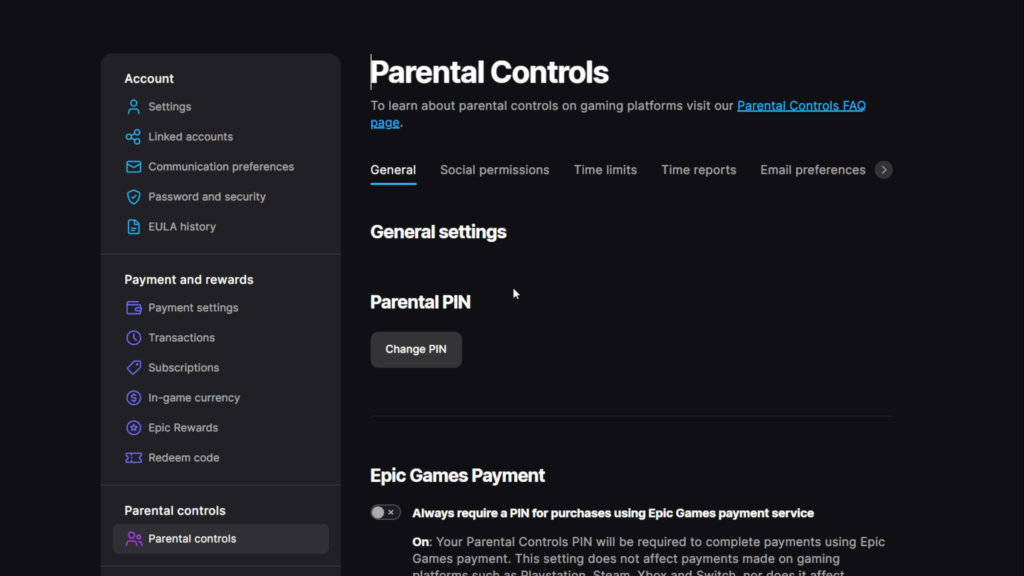
Task: Toggle always require PIN for purchases
Action: [385, 513]
